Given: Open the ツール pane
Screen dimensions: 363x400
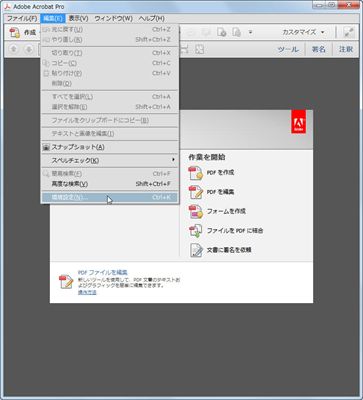Looking at the screenshot, I should click(288, 49).
